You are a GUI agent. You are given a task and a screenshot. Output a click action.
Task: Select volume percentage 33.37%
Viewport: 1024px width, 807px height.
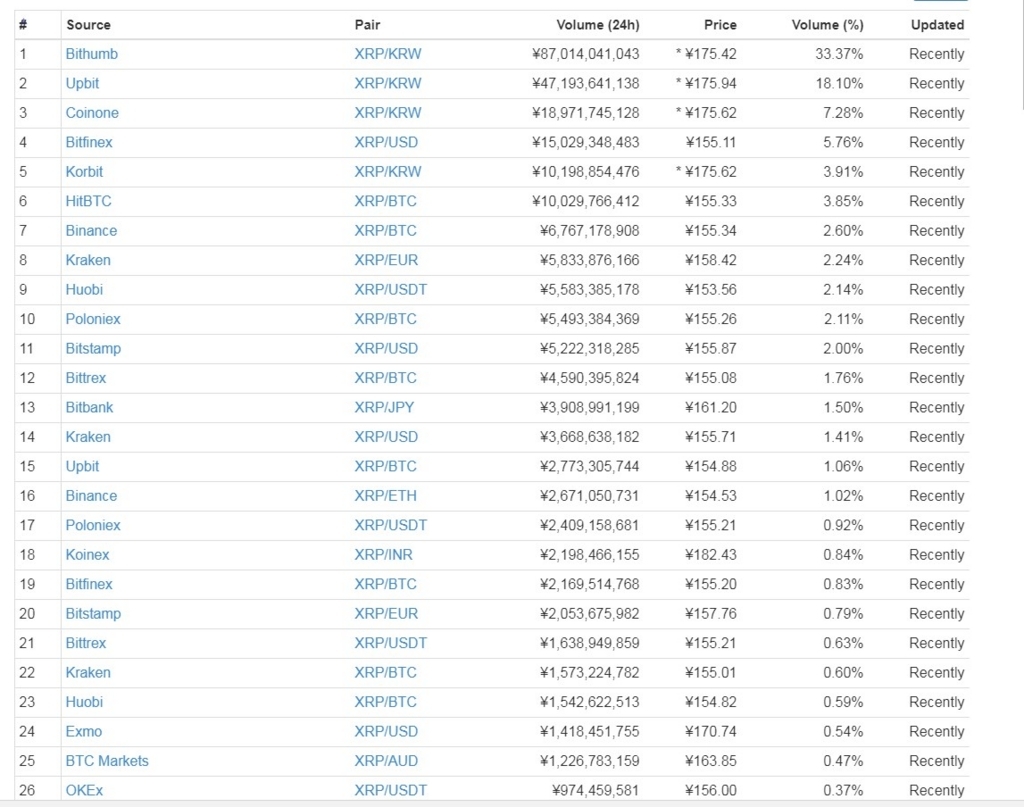839,54
